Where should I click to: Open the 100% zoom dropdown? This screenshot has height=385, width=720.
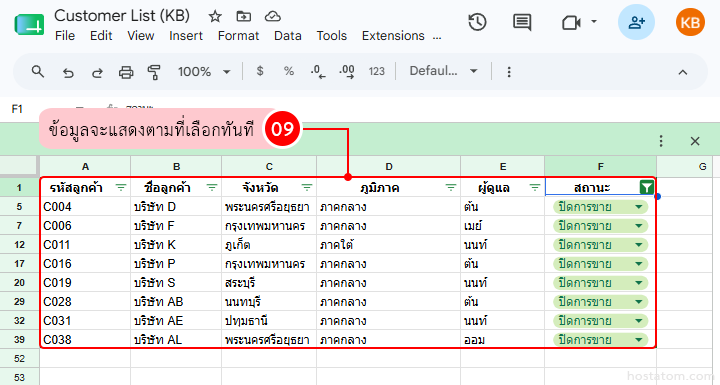click(204, 72)
